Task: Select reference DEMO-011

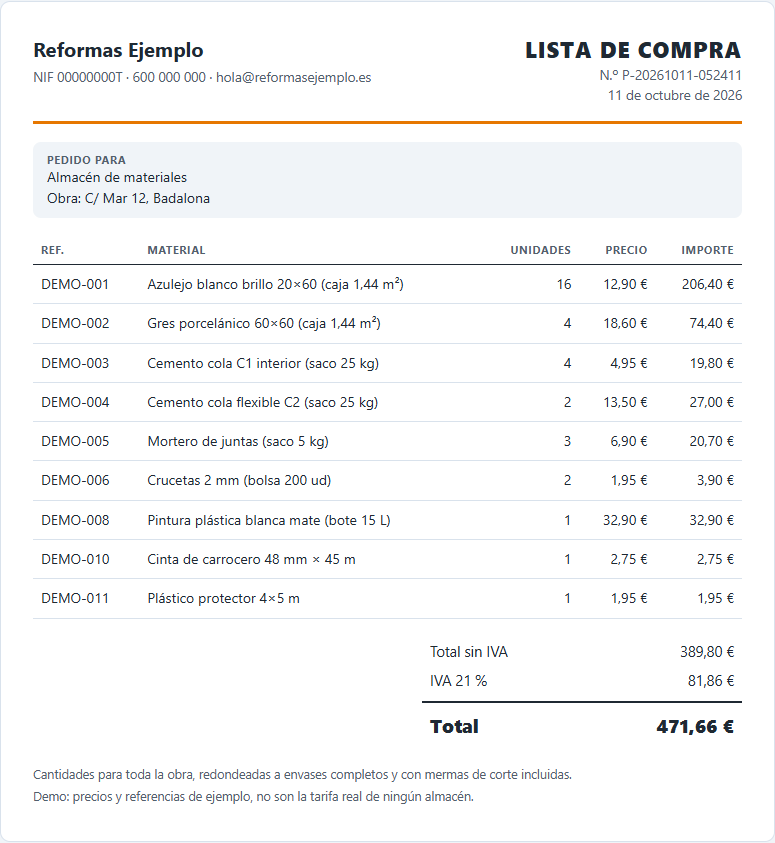Action: click(x=75, y=598)
